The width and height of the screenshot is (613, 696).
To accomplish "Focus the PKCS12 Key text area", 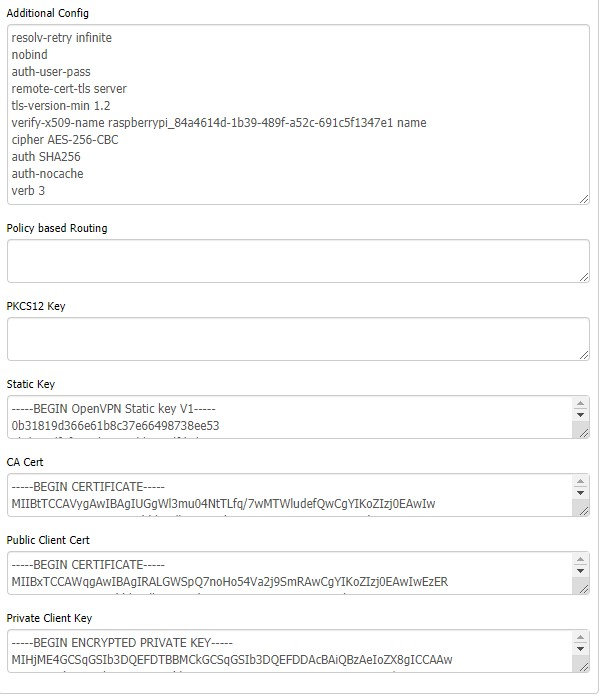I will pos(298,339).
